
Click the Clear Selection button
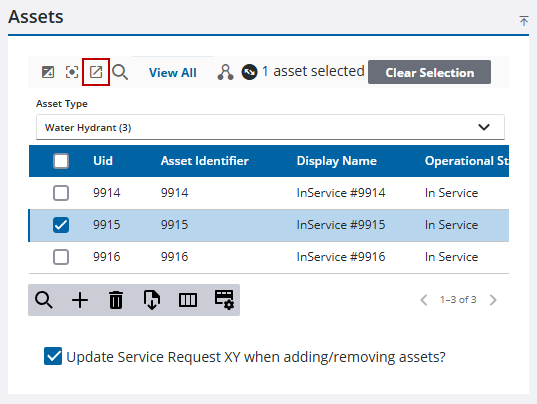click(429, 72)
